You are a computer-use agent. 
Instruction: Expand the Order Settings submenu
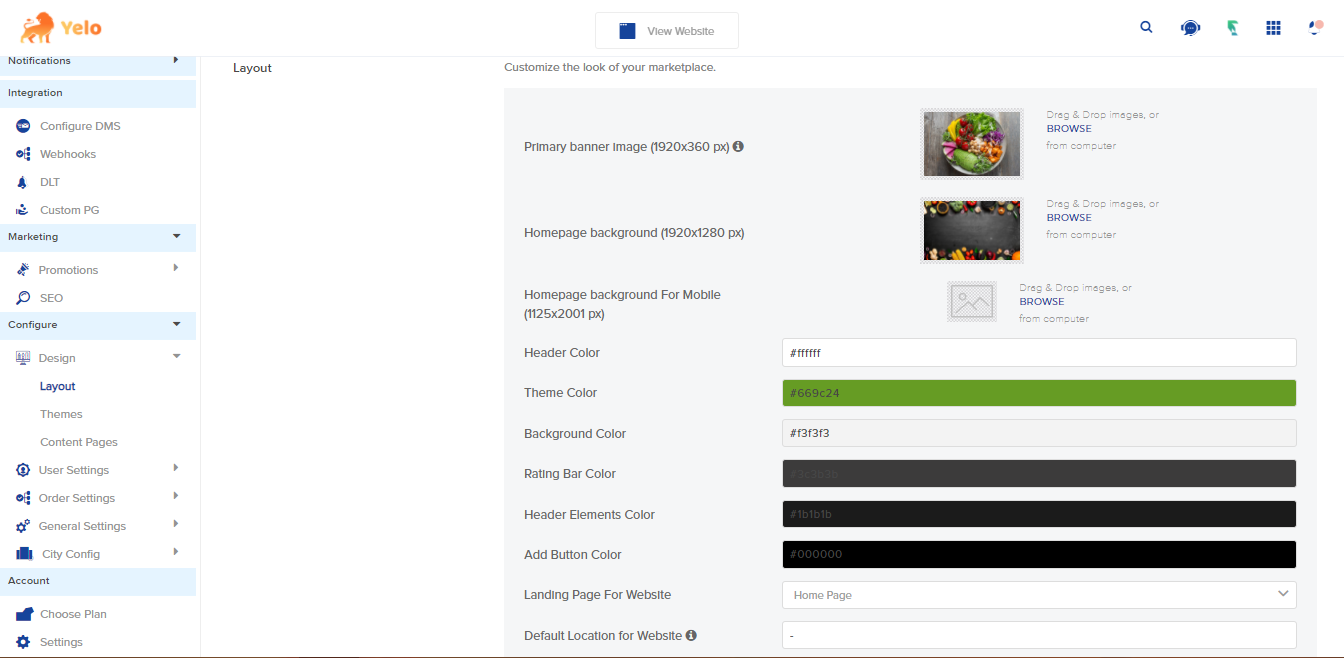tap(176, 496)
